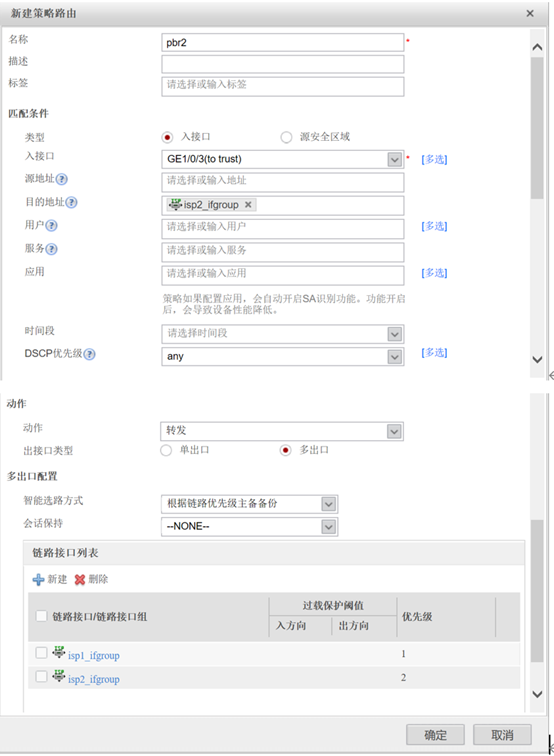Click 多选 link beside 入接口
554x756 pixels.
[434, 160]
